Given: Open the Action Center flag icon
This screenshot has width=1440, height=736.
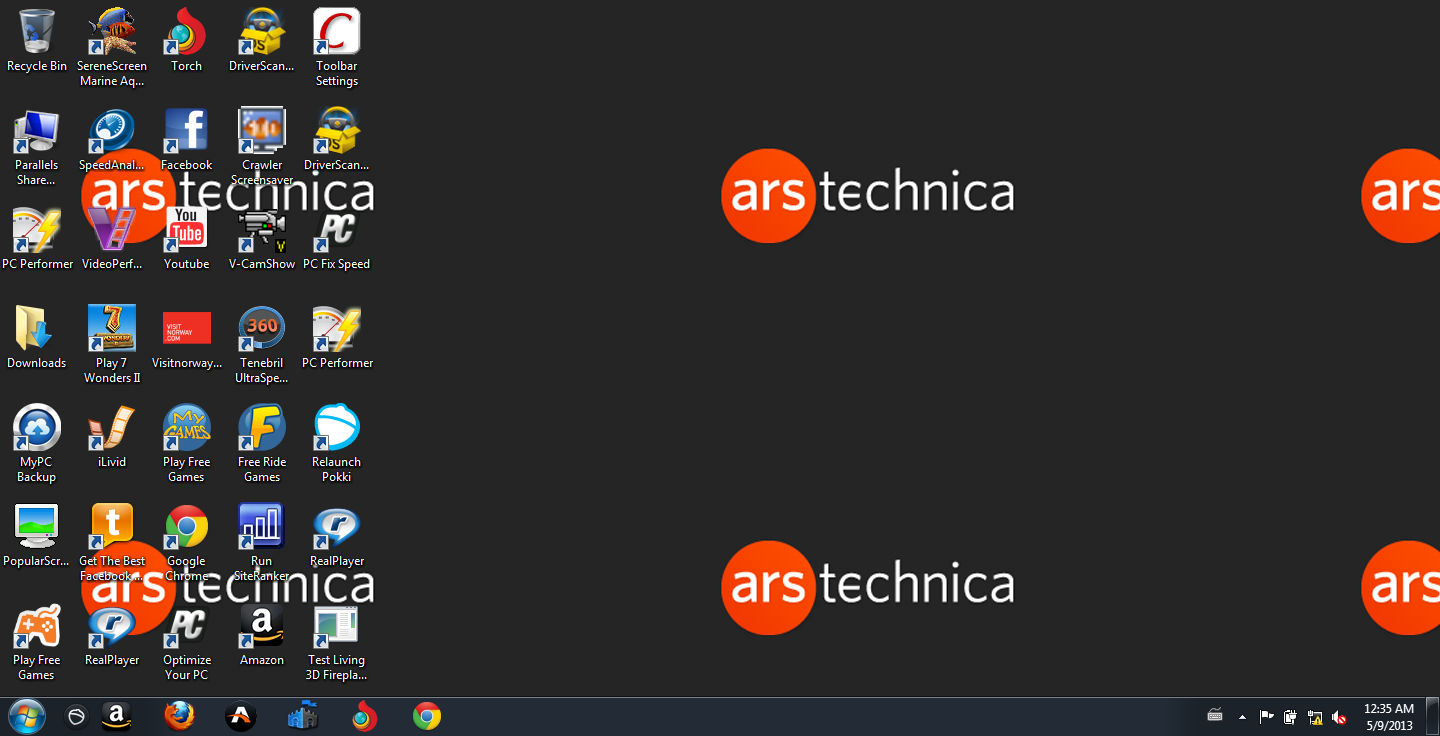Looking at the screenshot, I should click(1266, 717).
